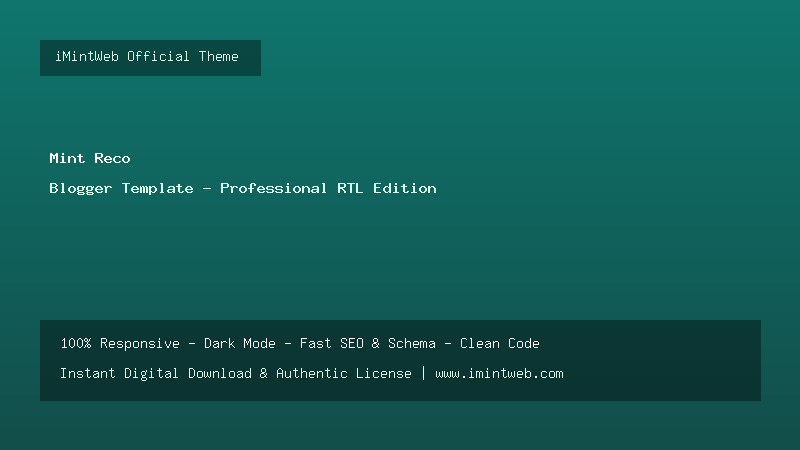Viewport: 800px width, 450px height.
Task: Select the Authentic License text
Action: (x=343, y=373)
